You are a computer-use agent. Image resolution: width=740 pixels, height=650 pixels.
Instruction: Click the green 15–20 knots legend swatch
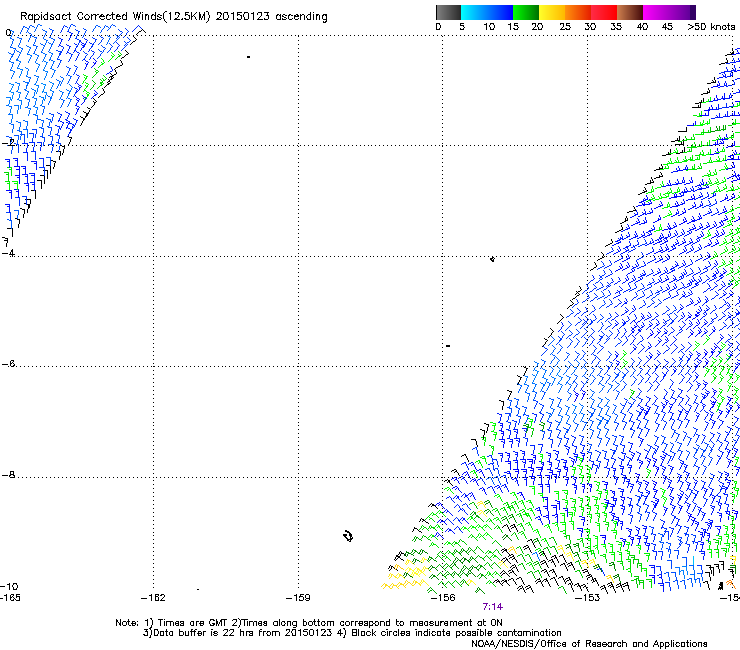(x=526, y=12)
